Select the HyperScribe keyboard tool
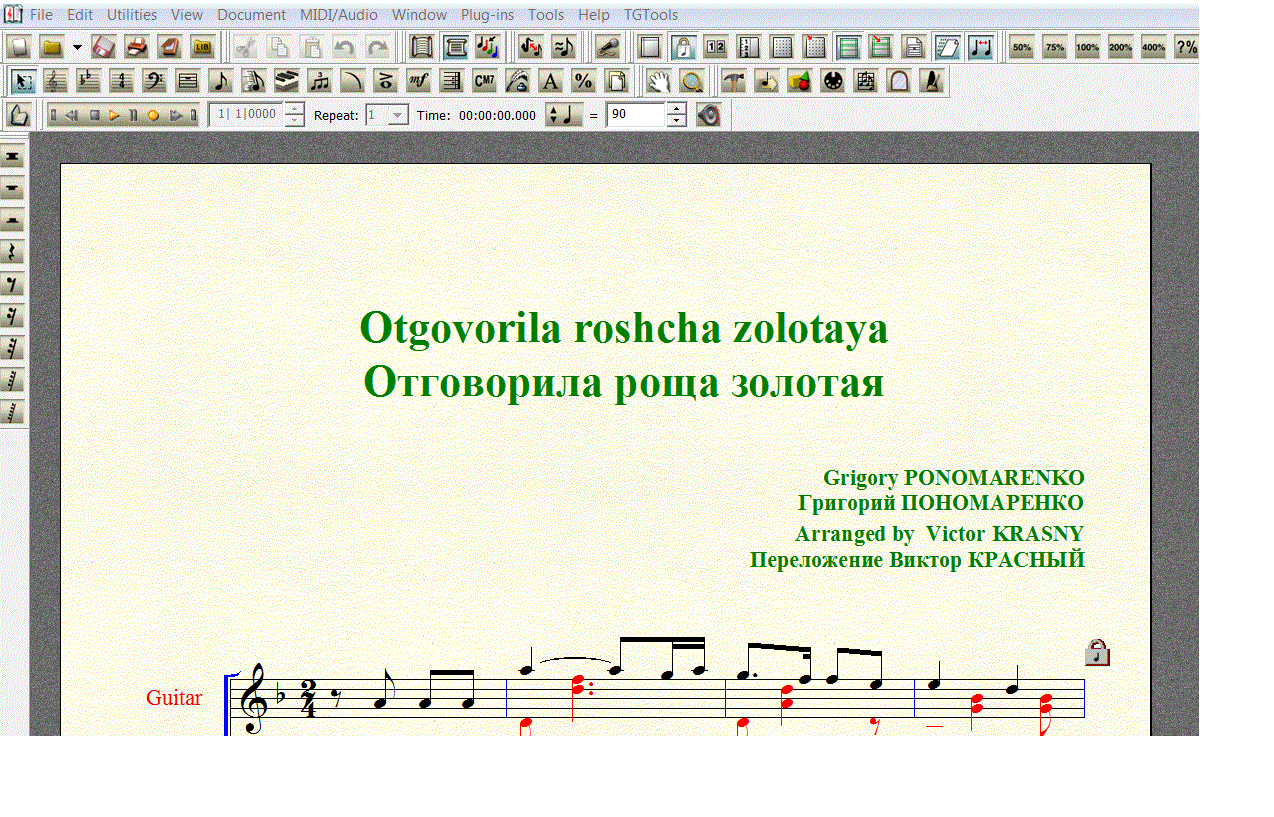The height and width of the screenshot is (817, 1274). pyautogui.click(x=287, y=81)
